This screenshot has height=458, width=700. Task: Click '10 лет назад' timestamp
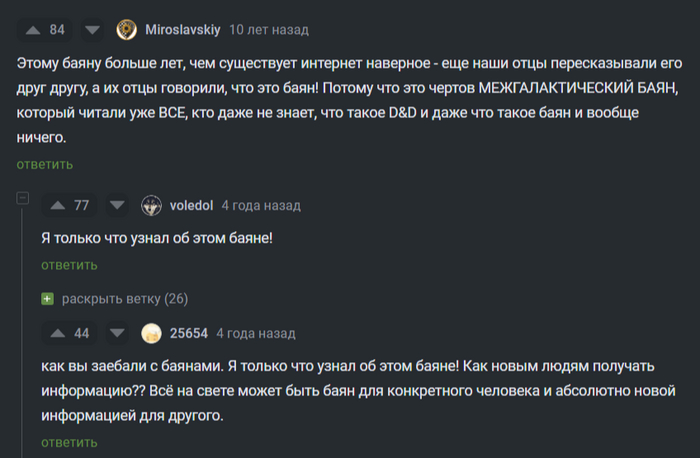(x=269, y=29)
